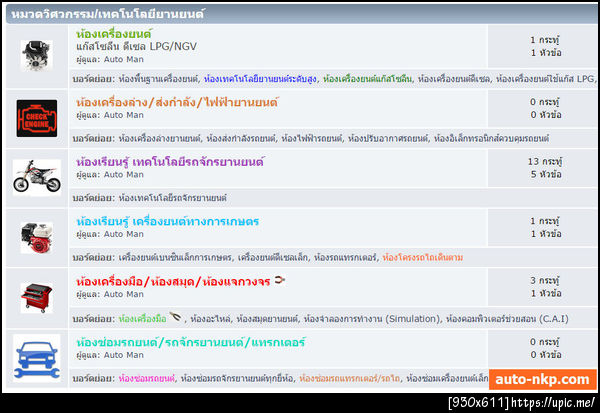Open blue sub-board ห้องเทคโนโลยียานยนต์ระดับสูง
600x413 pixels.
coord(260,79)
